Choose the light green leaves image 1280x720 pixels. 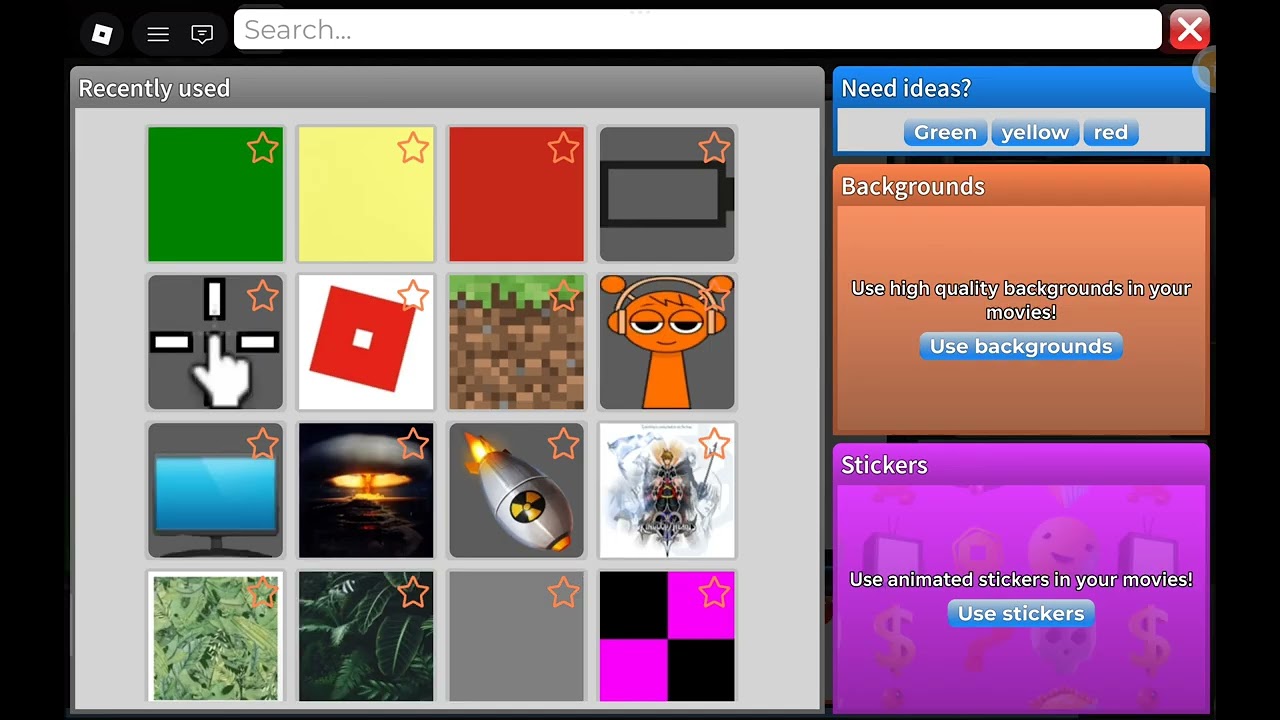coord(216,637)
